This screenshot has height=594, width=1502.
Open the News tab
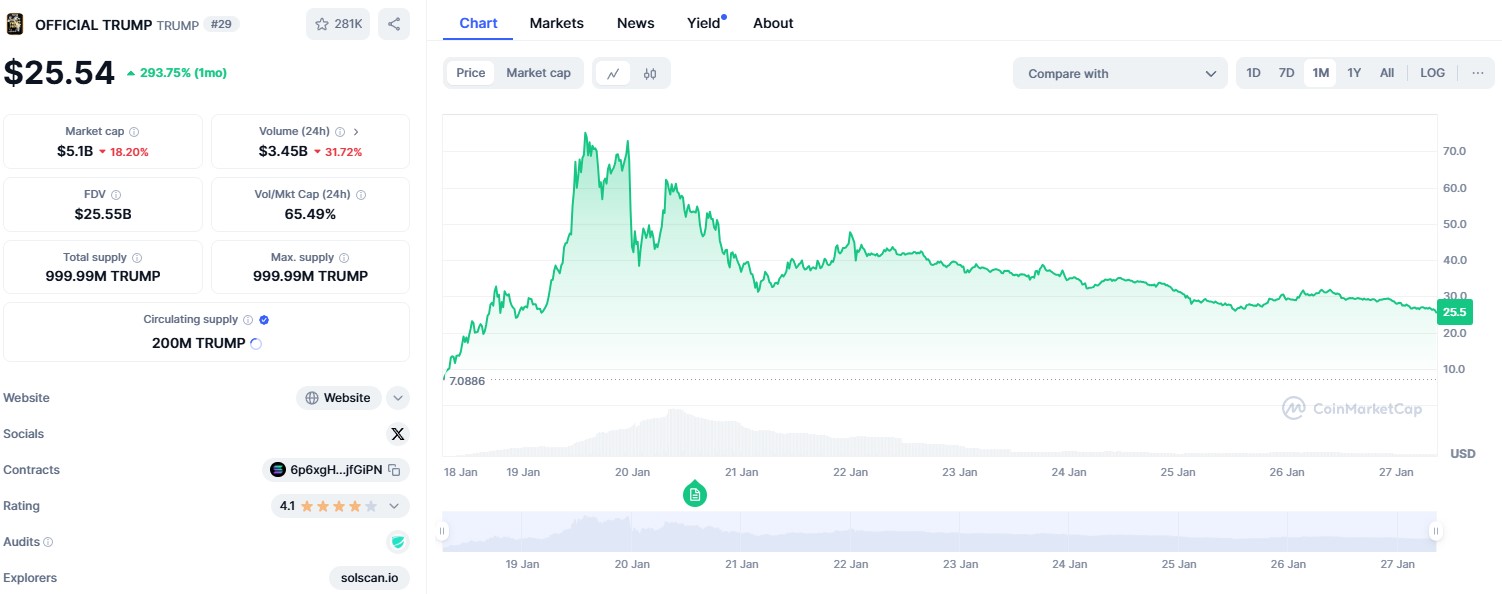pos(635,22)
